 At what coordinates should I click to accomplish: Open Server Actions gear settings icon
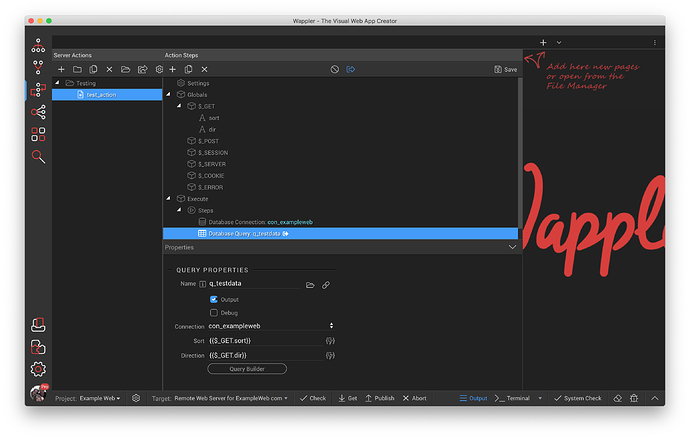[159, 70]
